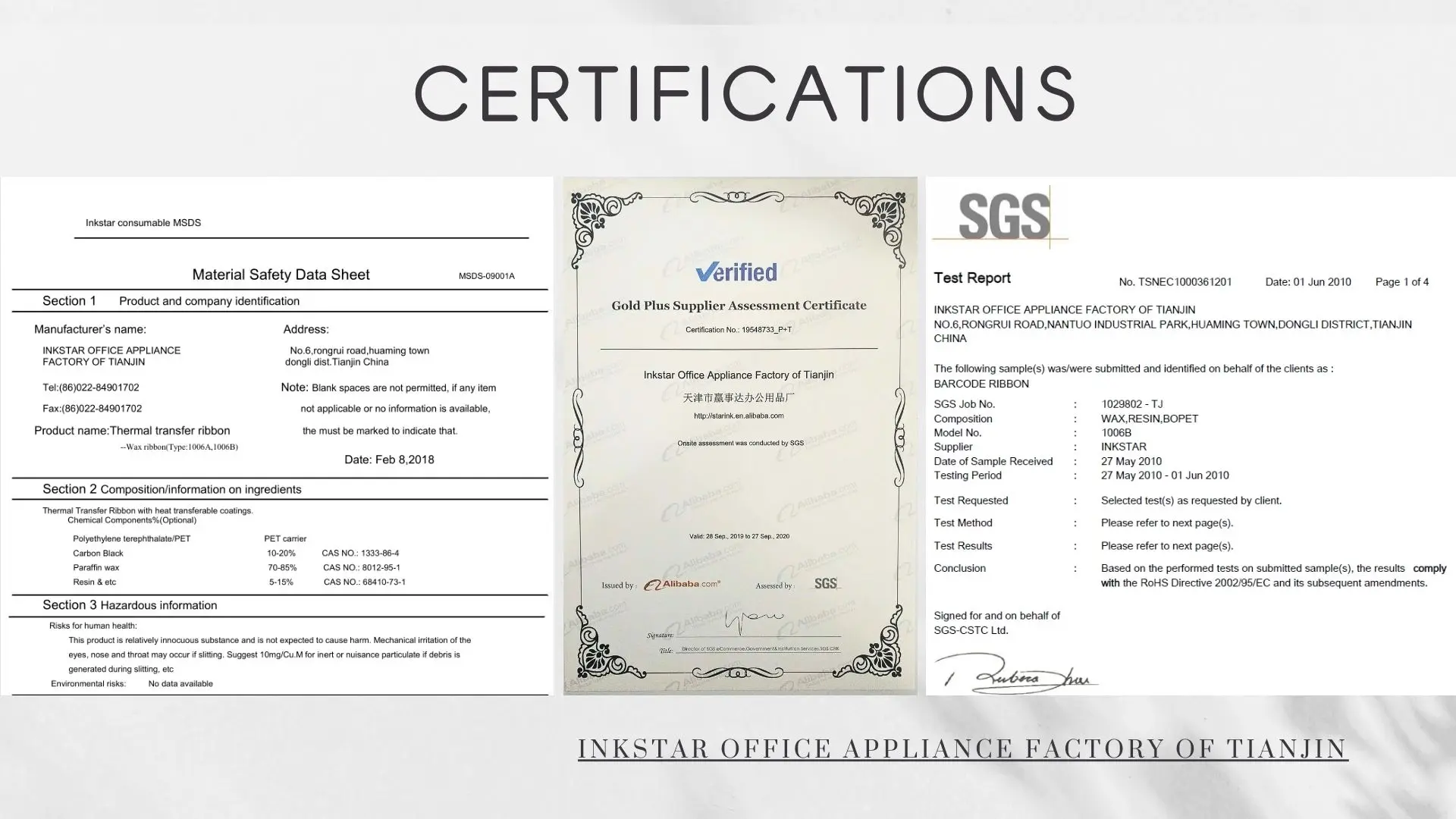Click the Test Report title text
Viewport: 1456px width, 819px height.
(x=971, y=278)
